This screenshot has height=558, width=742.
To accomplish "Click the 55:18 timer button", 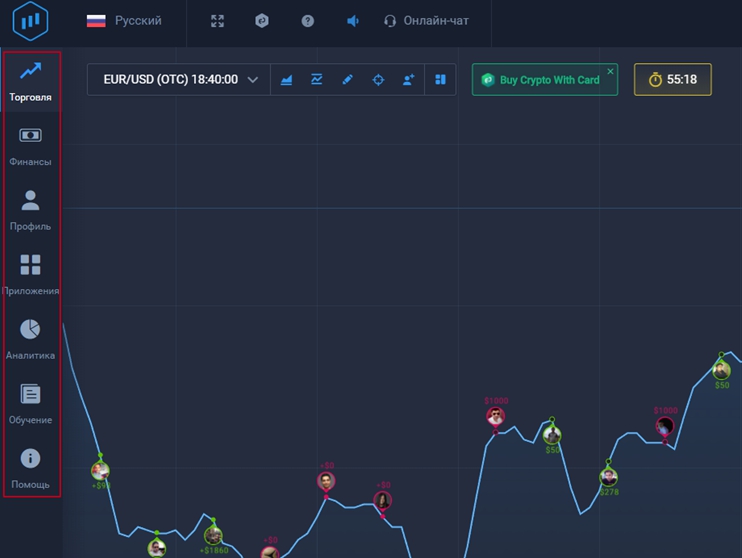I will point(672,80).
